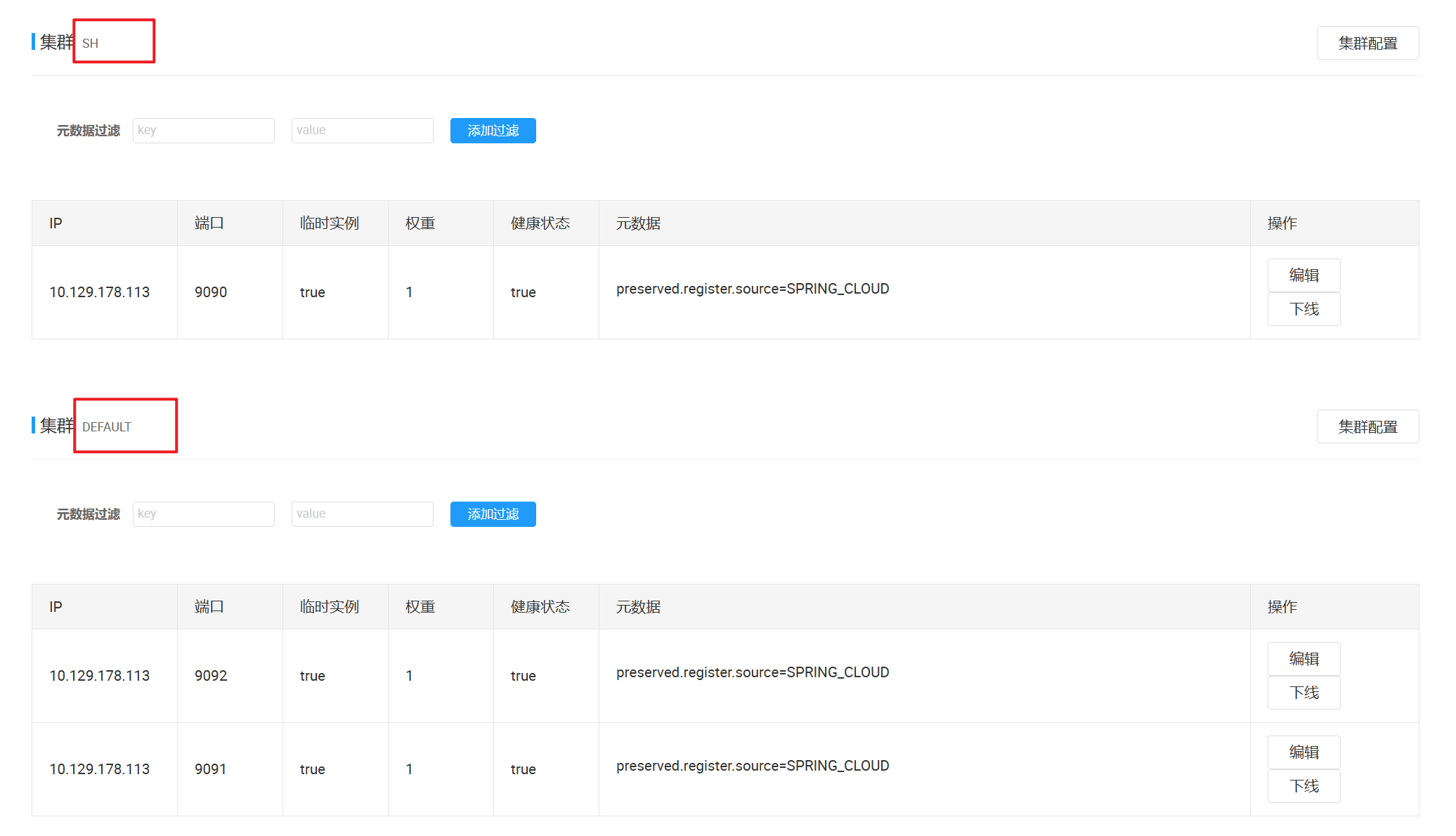Open cluster config for DEFAULT cluster
Screen dimensions: 1456x836
click(x=1367, y=426)
